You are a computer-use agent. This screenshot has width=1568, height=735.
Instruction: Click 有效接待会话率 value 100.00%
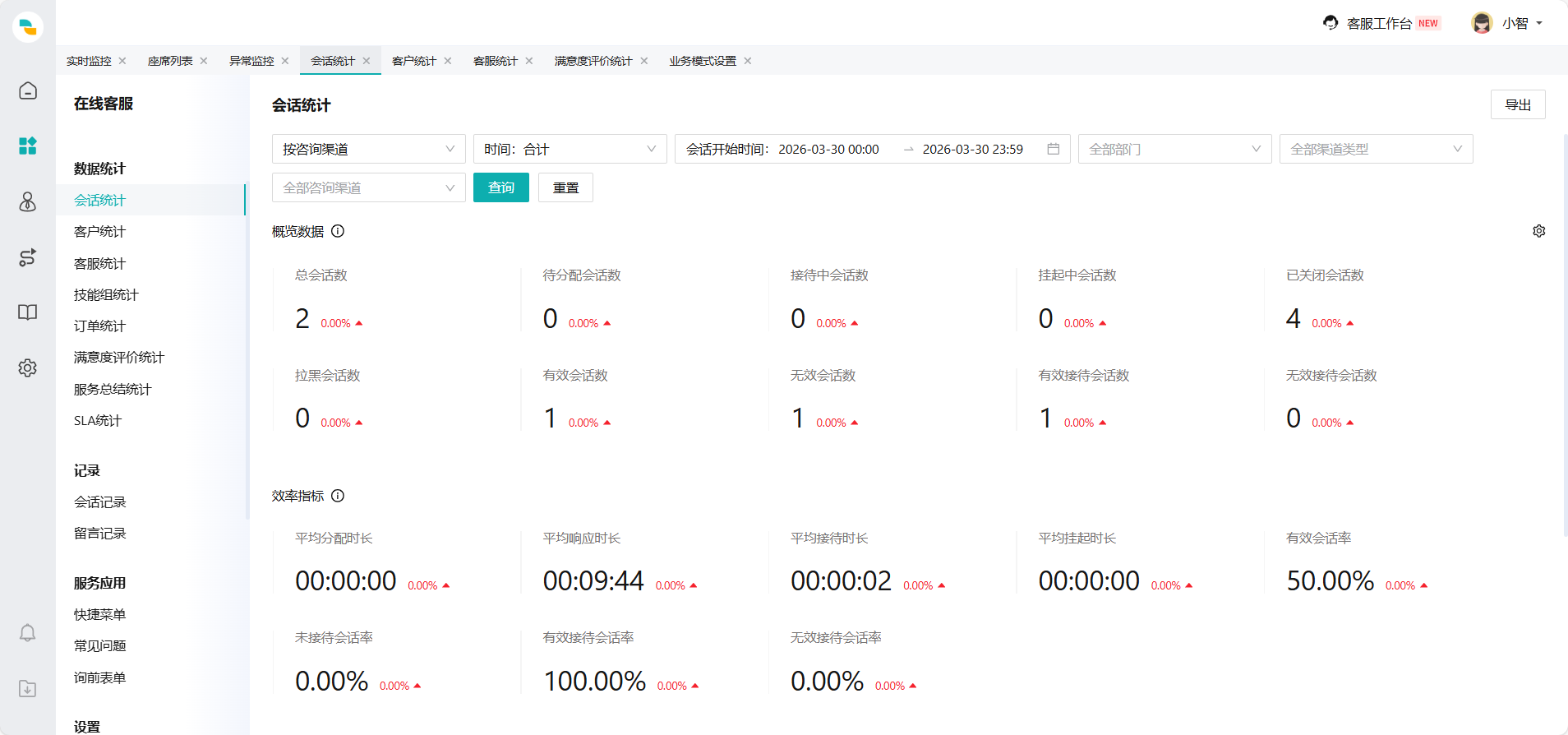tap(595, 681)
